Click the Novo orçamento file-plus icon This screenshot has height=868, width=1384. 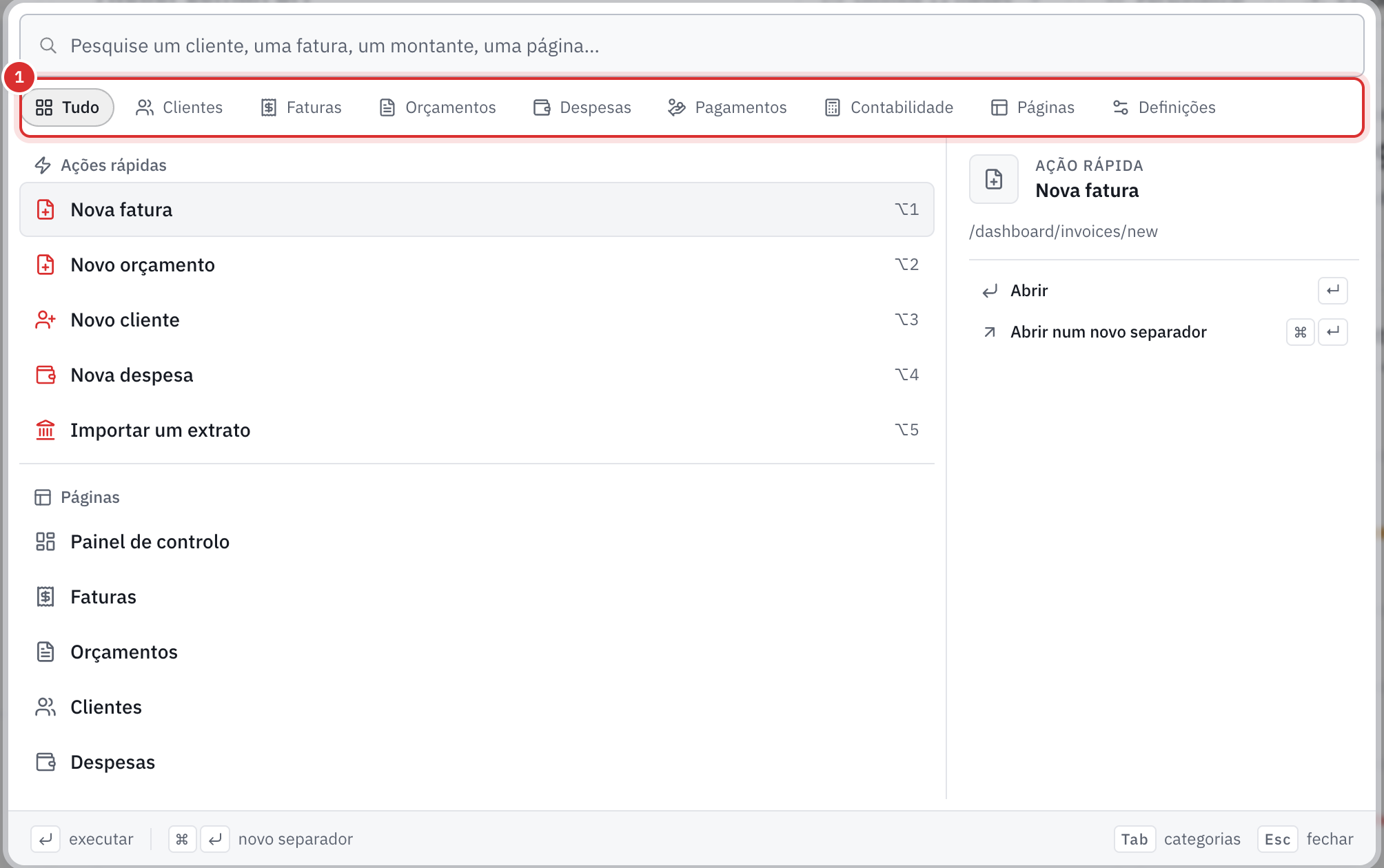tap(45, 265)
